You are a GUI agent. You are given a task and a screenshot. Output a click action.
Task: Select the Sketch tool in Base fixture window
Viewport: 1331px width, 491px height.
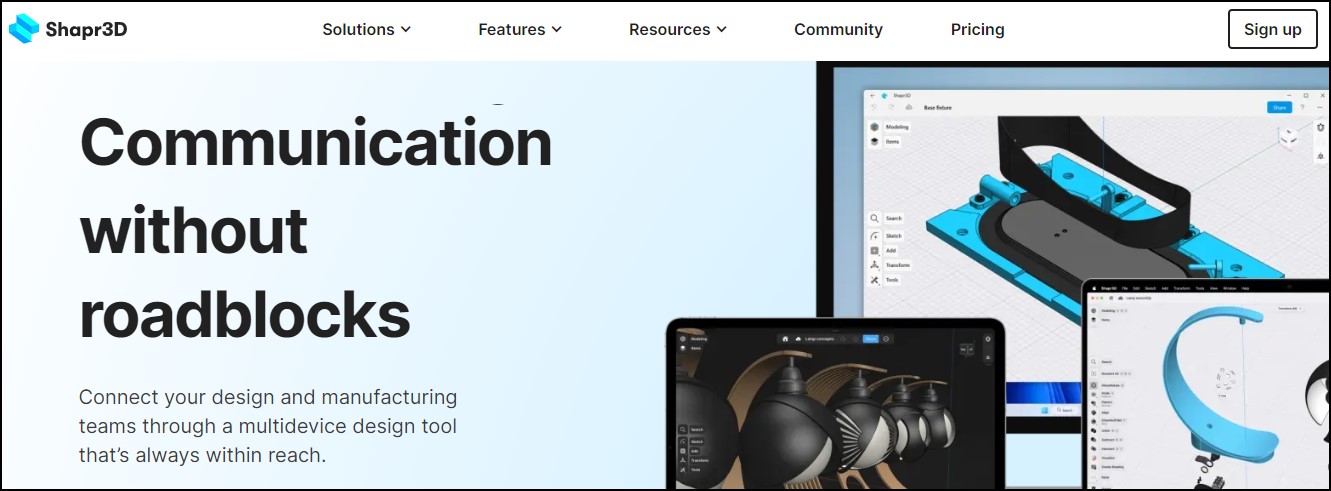click(x=874, y=236)
